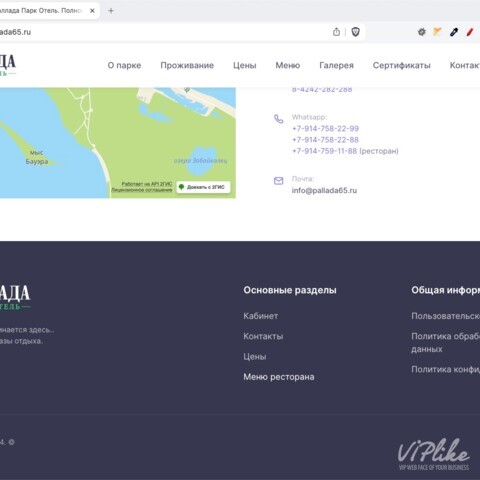Screen dimensions: 480x480
Task: Go to Цены in top navigation
Action: pyautogui.click(x=245, y=65)
